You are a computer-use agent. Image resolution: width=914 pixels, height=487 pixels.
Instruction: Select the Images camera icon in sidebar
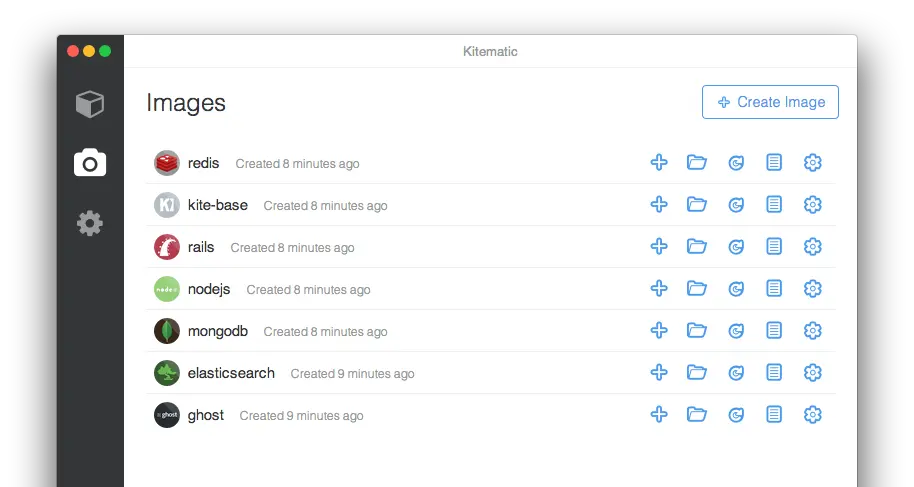pyautogui.click(x=90, y=162)
